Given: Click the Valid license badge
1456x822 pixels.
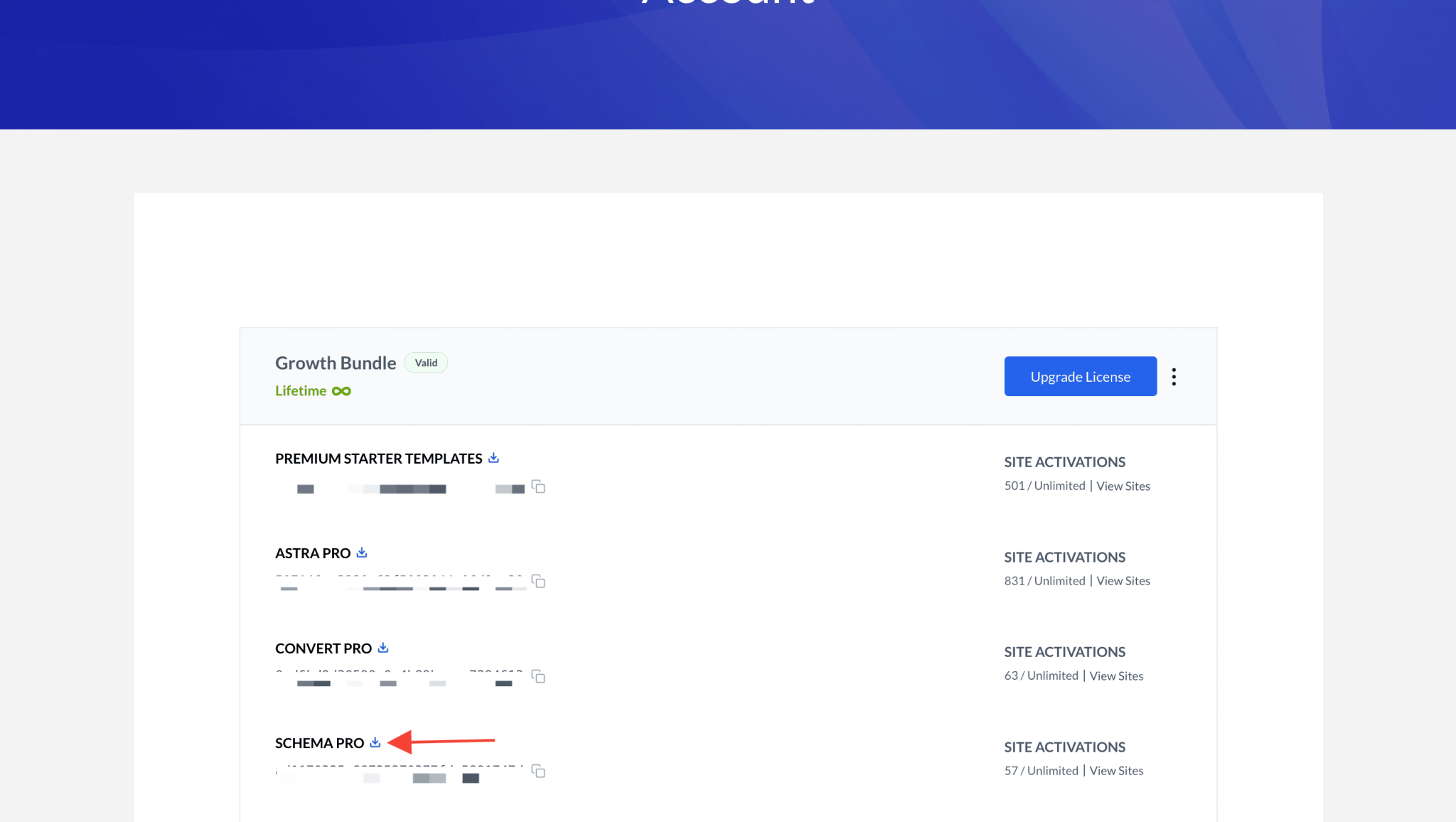Looking at the screenshot, I should pos(426,363).
